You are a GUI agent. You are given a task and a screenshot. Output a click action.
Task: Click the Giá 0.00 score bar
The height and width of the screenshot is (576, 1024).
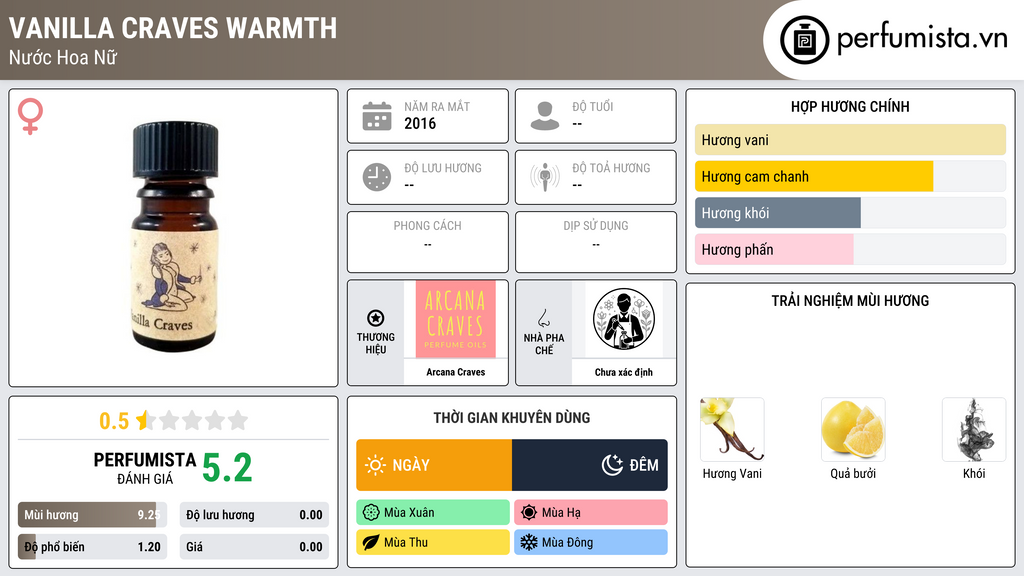[x=254, y=547]
